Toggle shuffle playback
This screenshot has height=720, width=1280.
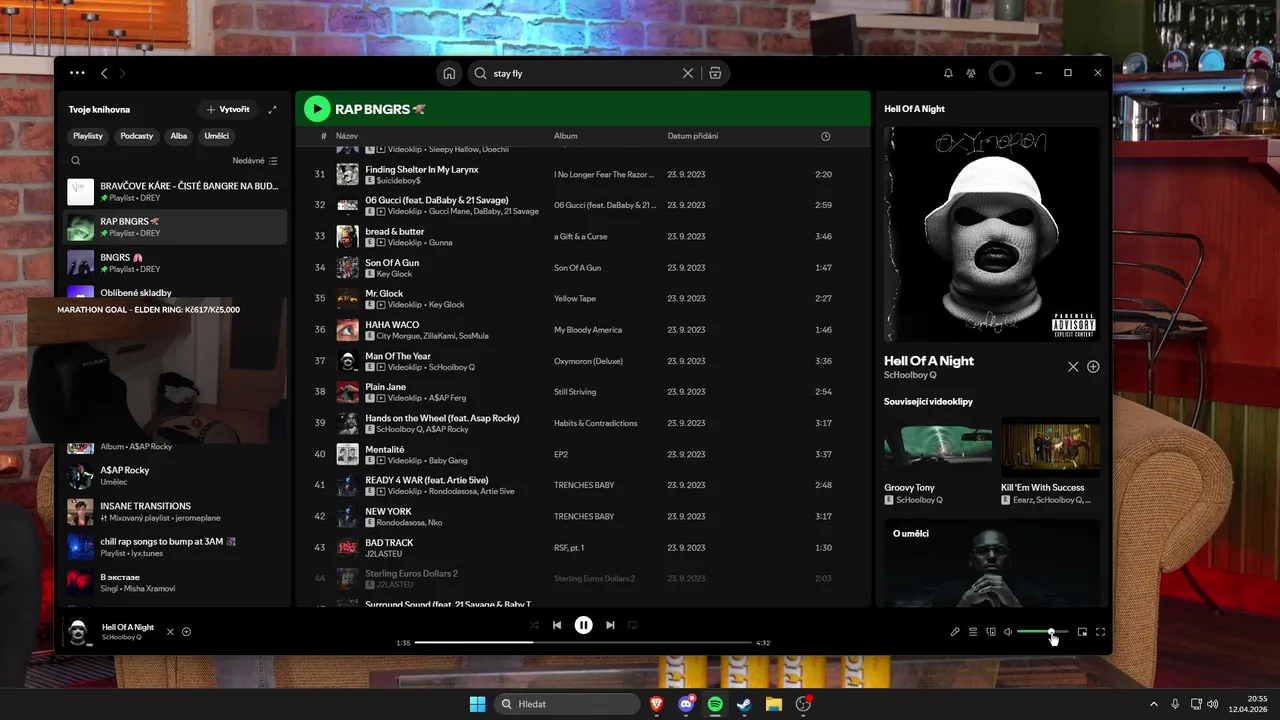click(534, 625)
